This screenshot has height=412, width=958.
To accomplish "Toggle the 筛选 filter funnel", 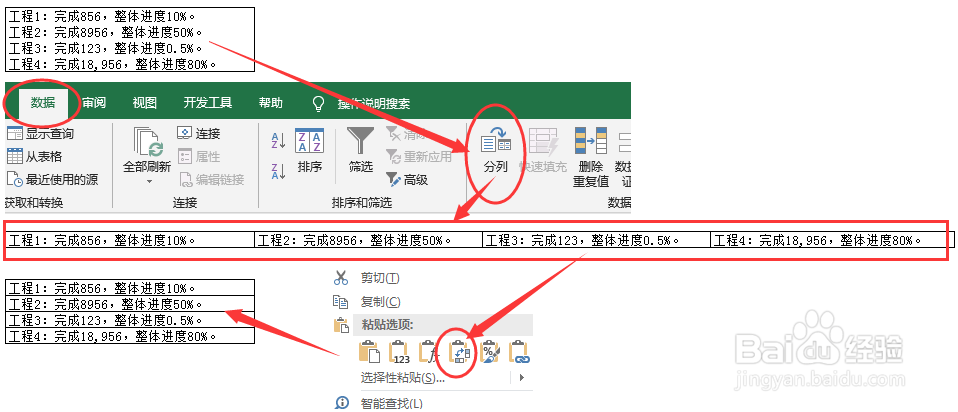I will coord(360,151).
